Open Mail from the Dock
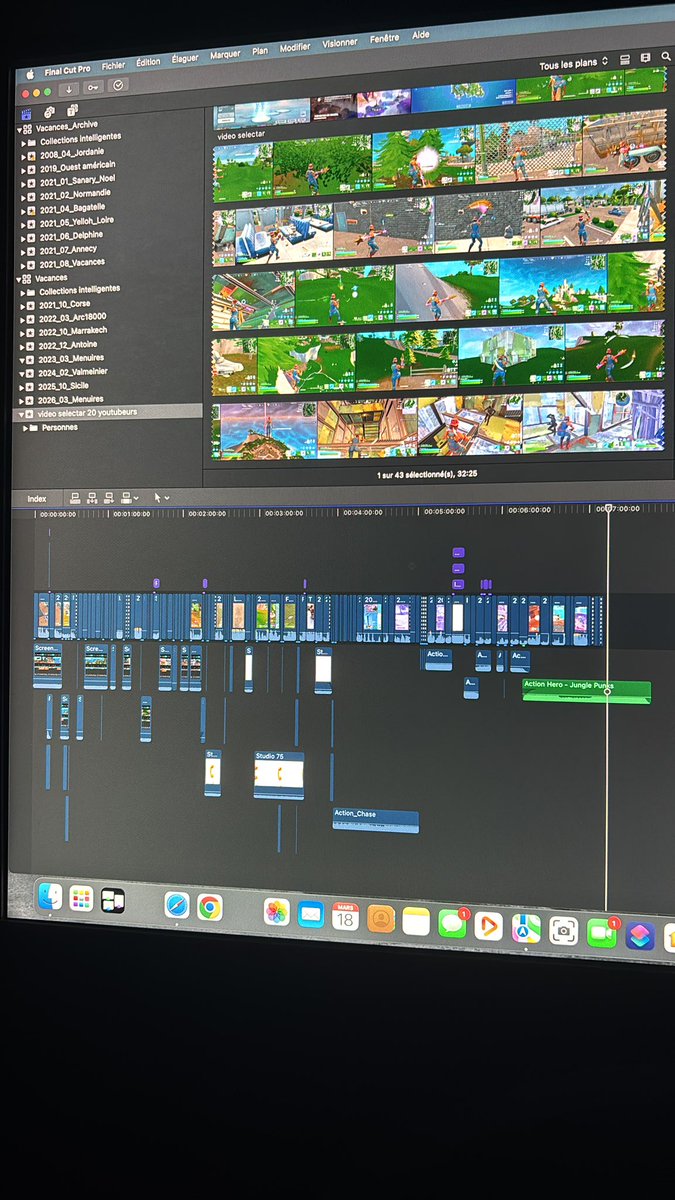The image size is (675, 1200). click(x=311, y=914)
